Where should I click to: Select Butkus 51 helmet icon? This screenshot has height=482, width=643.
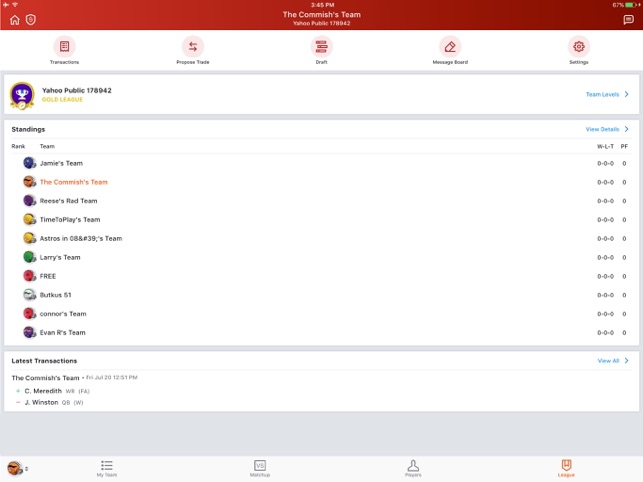click(x=30, y=295)
